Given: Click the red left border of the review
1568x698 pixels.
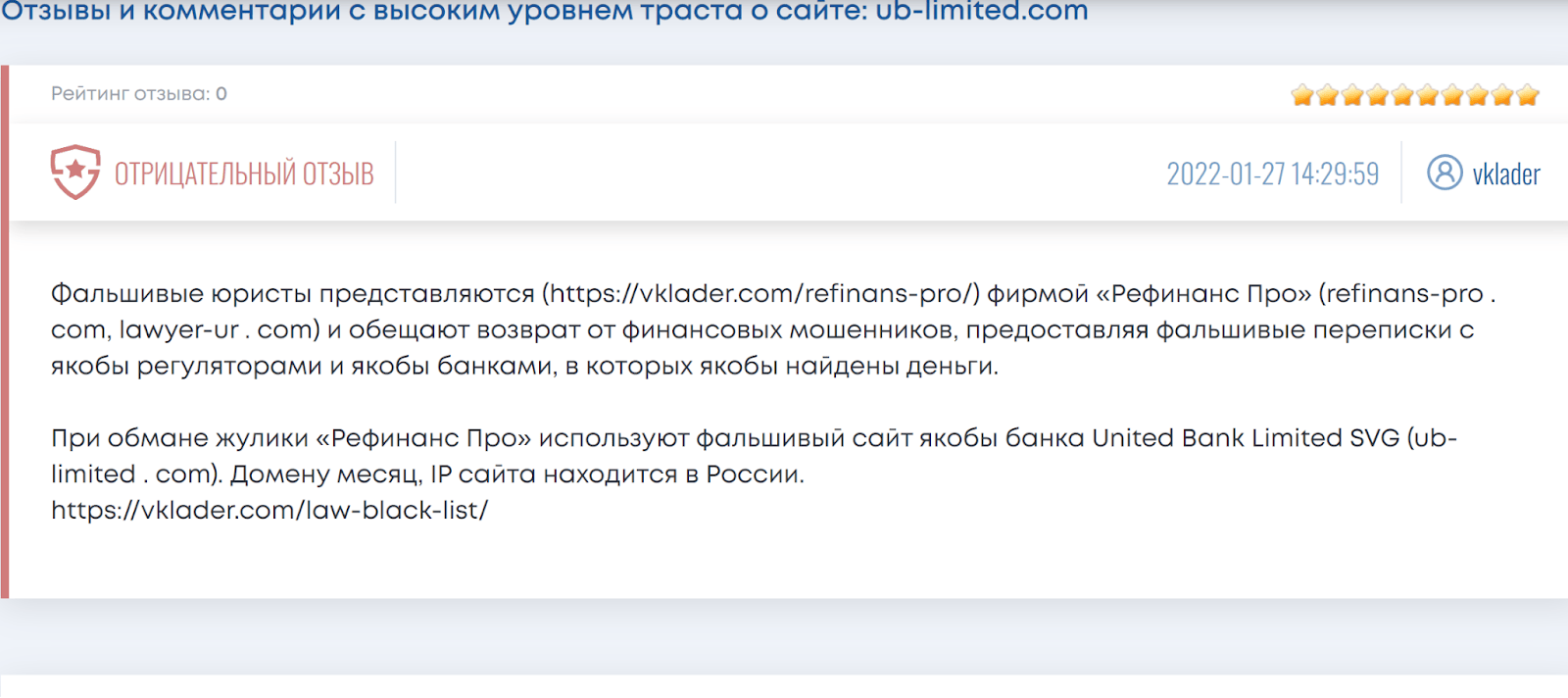Looking at the screenshot, I should (x=5, y=333).
